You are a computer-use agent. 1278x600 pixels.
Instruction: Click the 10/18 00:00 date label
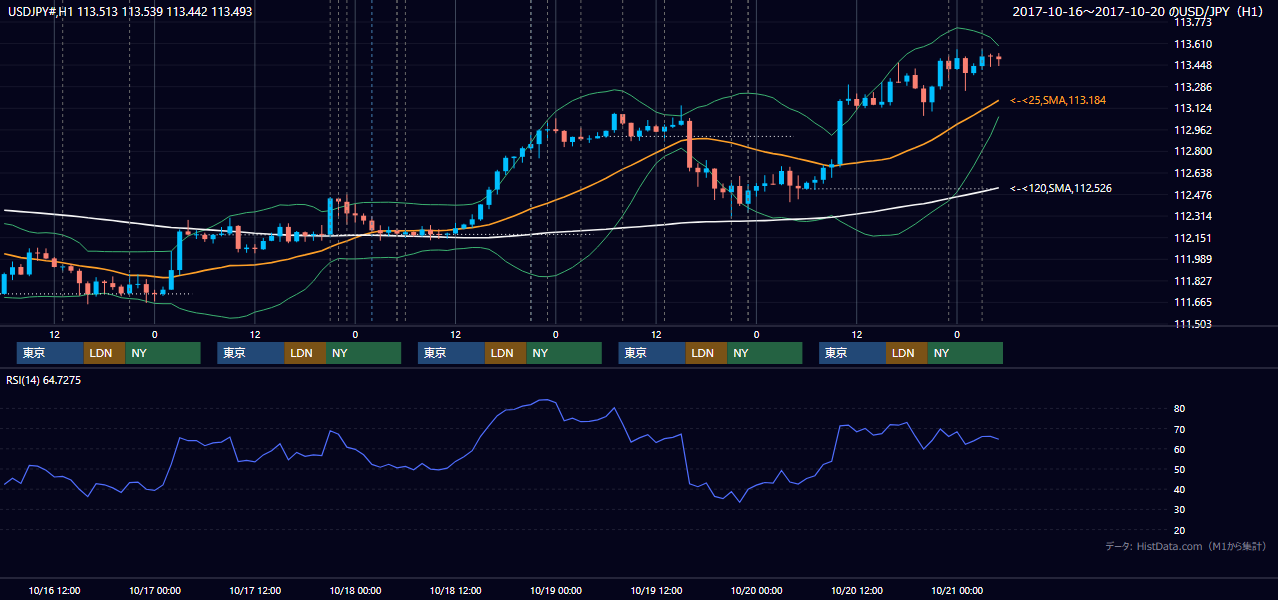(x=356, y=590)
